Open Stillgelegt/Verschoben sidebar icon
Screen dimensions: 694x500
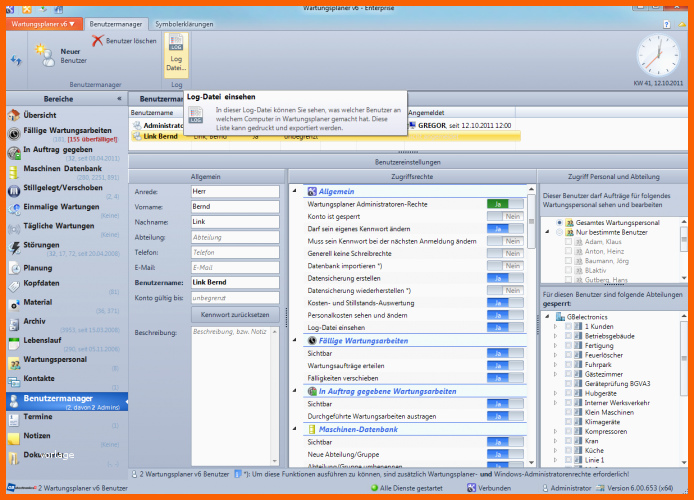(x=14, y=191)
